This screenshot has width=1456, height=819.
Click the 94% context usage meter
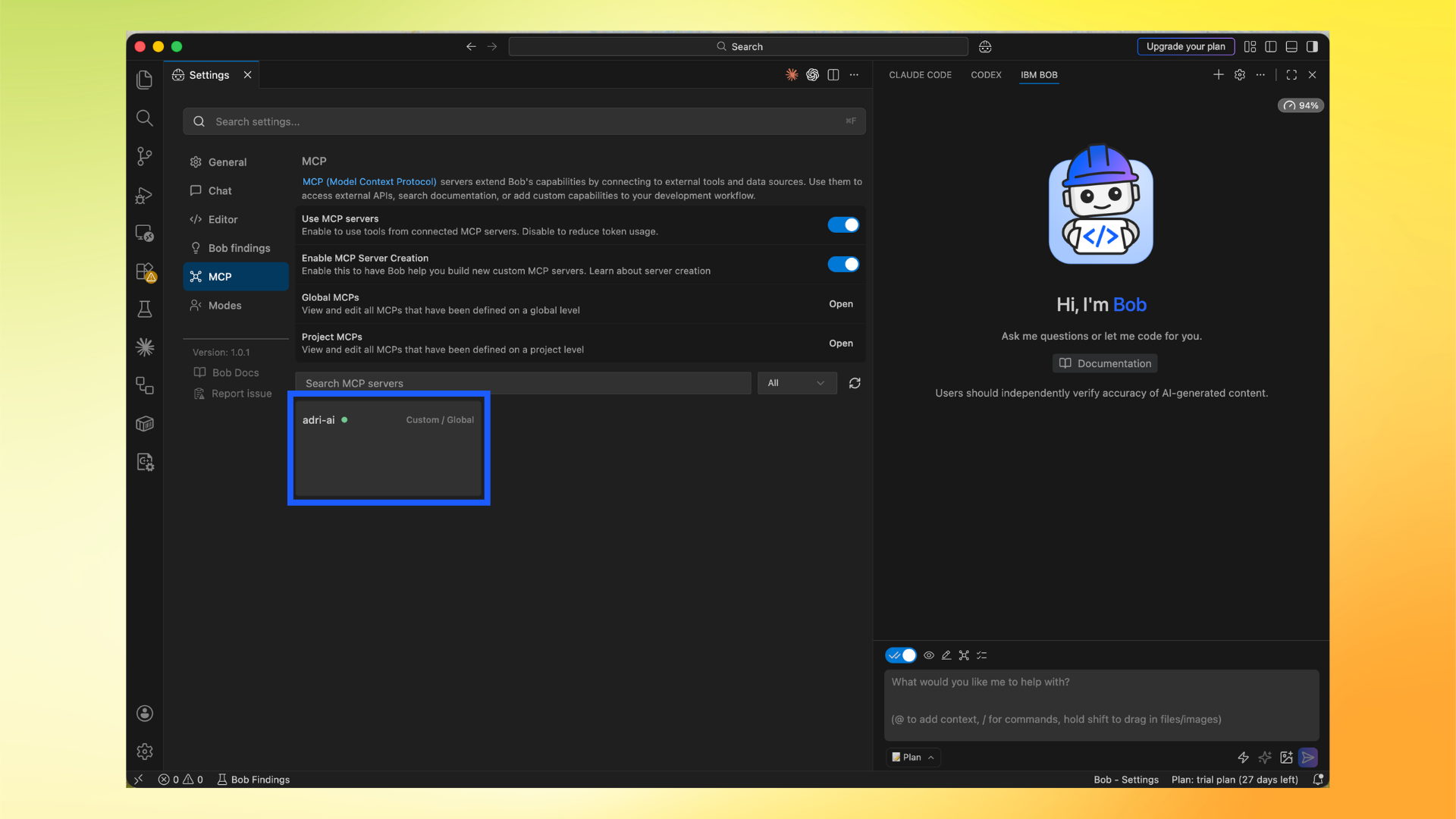tap(1301, 105)
